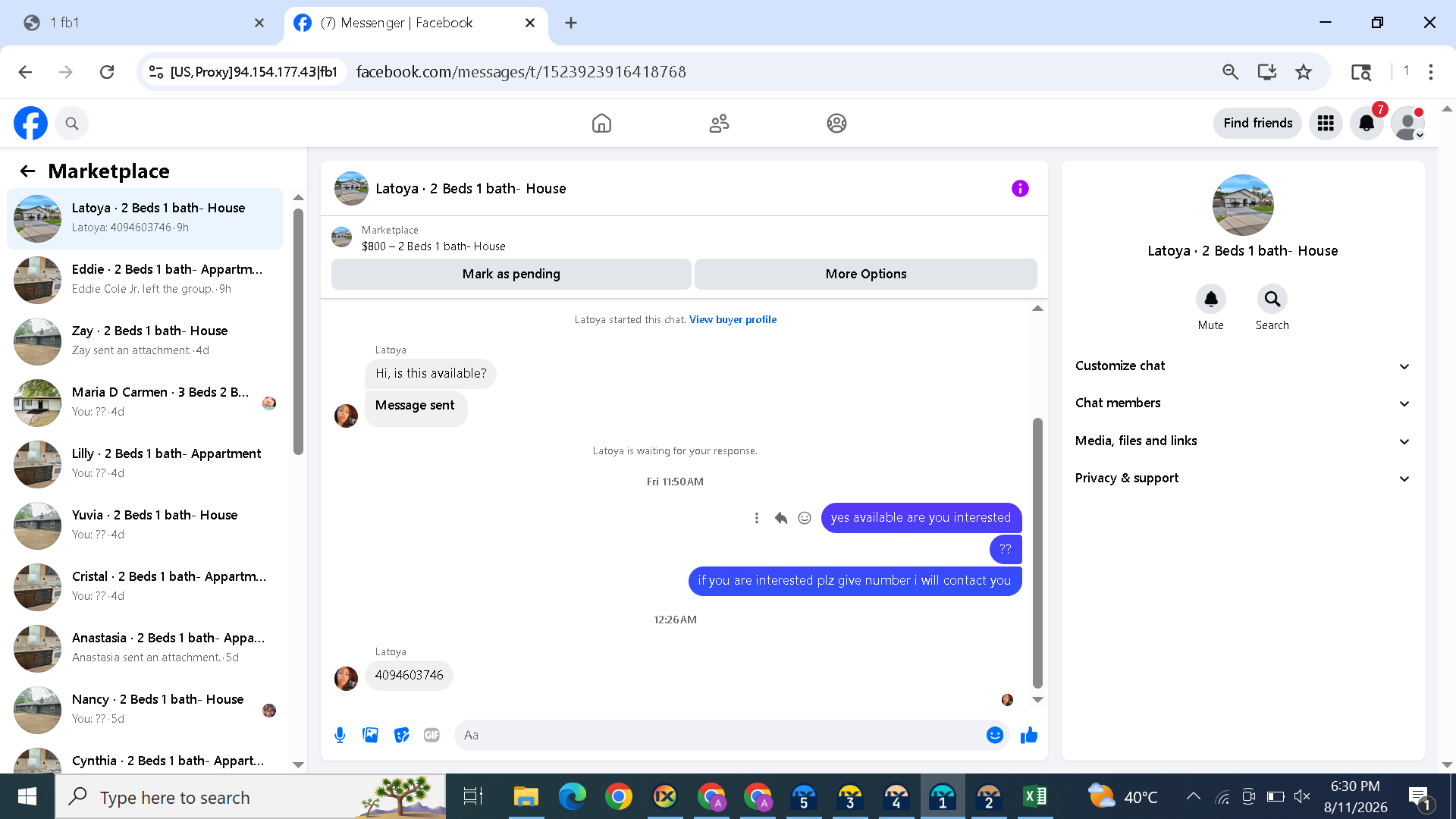Choose a sticker icon
This screenshot has width=1456, height=819.
[x=401, y=735]
